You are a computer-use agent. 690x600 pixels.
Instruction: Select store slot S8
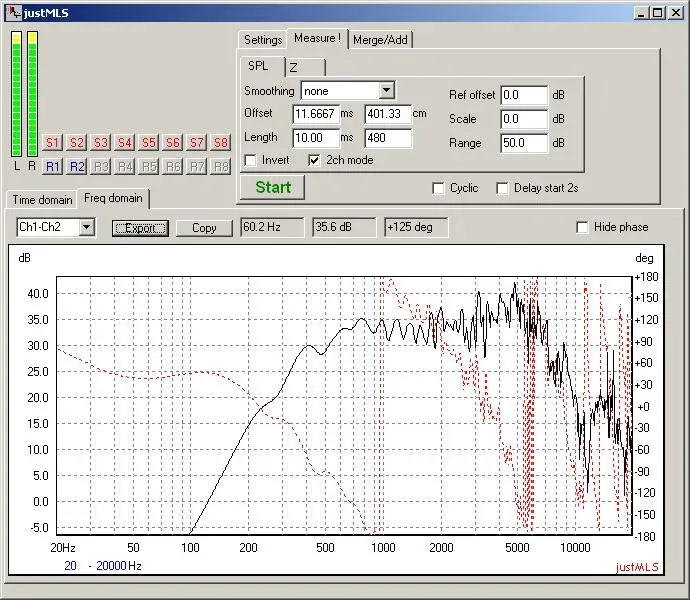click(220, 143)
